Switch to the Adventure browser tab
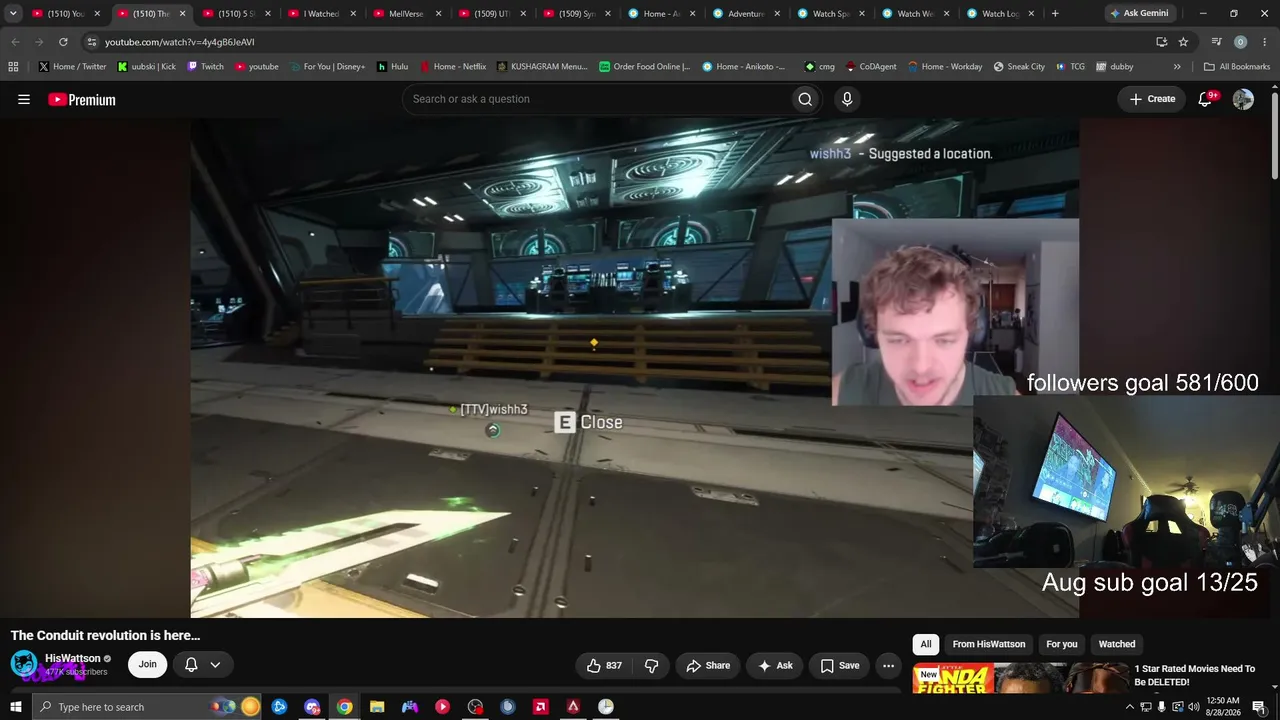The image size is (1280, 720). click(746, 14)
